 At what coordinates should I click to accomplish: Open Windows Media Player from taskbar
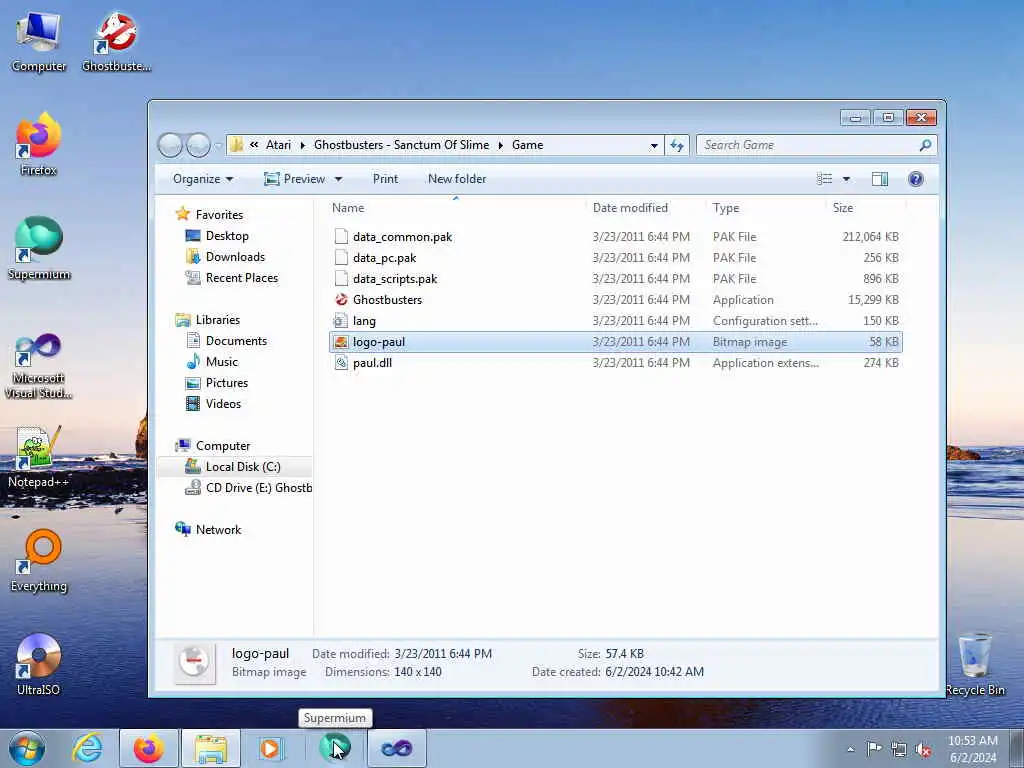click(x=270, y=748)
